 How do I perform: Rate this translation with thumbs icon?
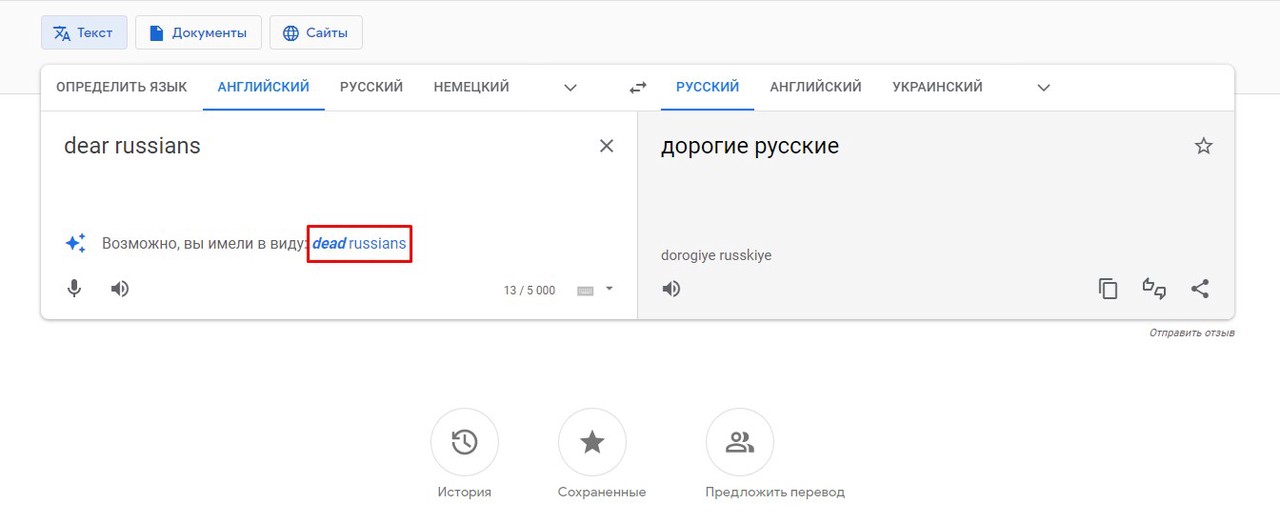click(1154, 289)
